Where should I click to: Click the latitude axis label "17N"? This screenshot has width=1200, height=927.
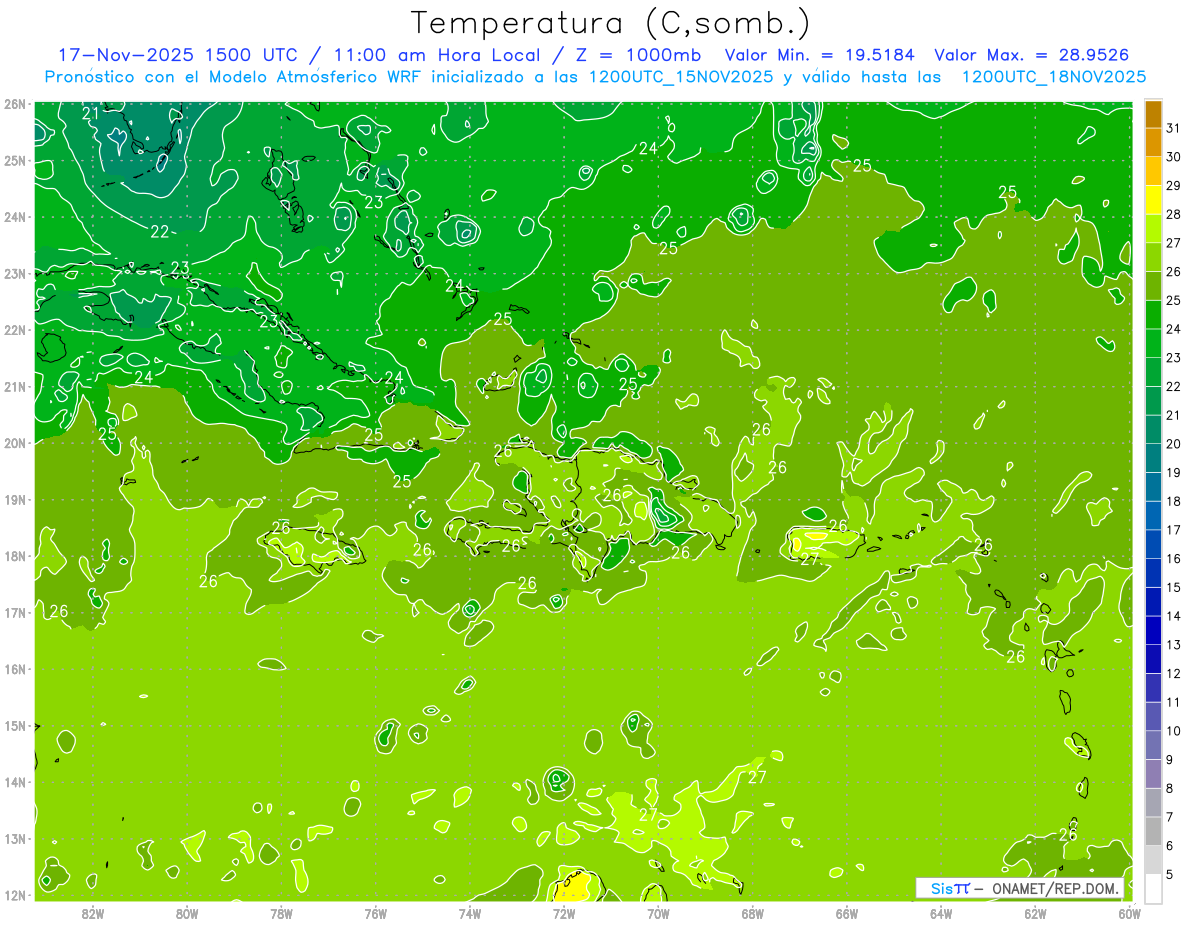(x=15, y=613)
